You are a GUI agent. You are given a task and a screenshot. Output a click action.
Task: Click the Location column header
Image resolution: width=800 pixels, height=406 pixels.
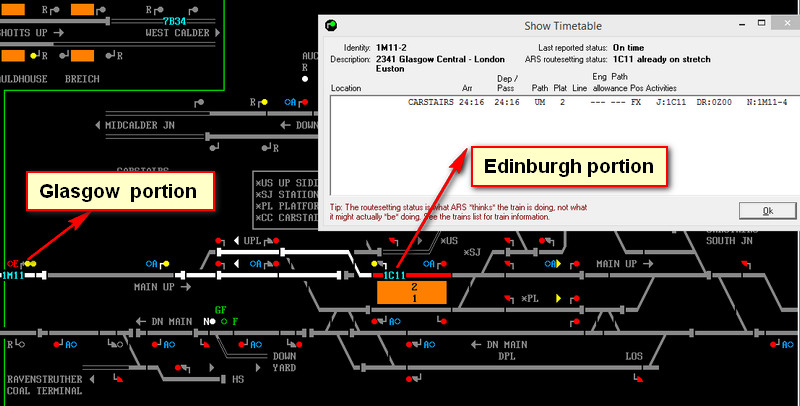(346, 88)
